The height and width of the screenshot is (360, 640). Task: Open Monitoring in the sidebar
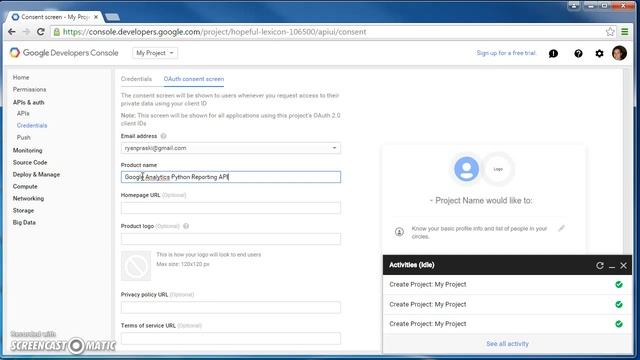pyautogui.click(x=27, y=150)
